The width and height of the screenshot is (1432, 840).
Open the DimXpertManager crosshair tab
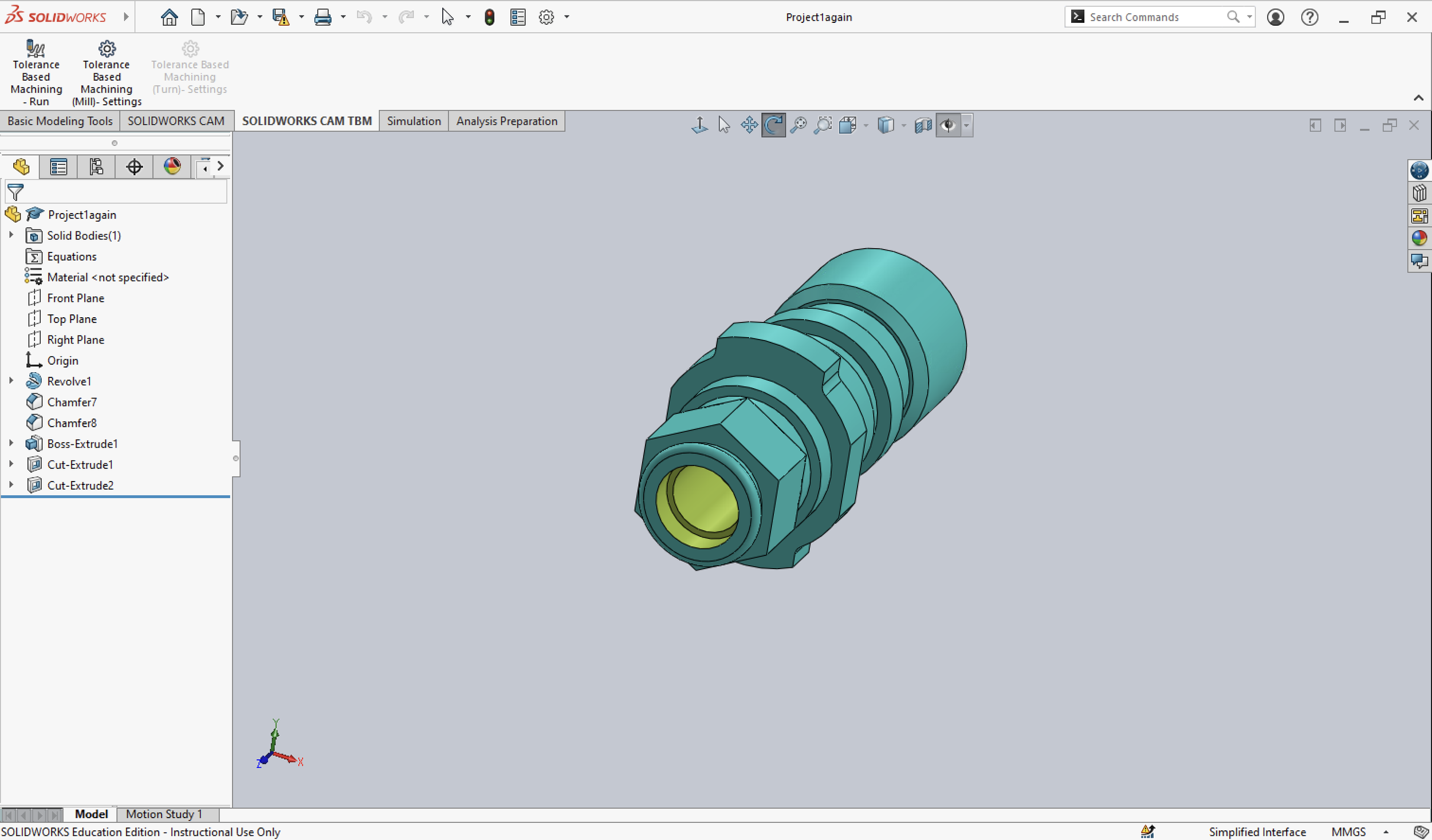coord(134,167)
